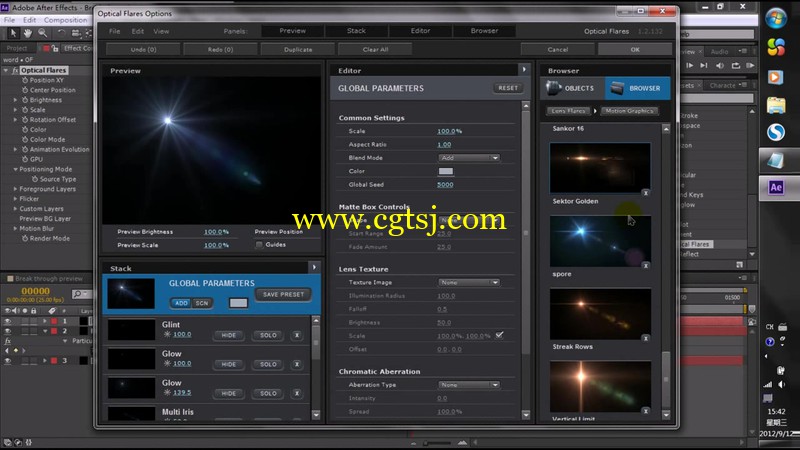
Task: Toggle visibility eye of layer 1
Action: (x=8, y=321)
